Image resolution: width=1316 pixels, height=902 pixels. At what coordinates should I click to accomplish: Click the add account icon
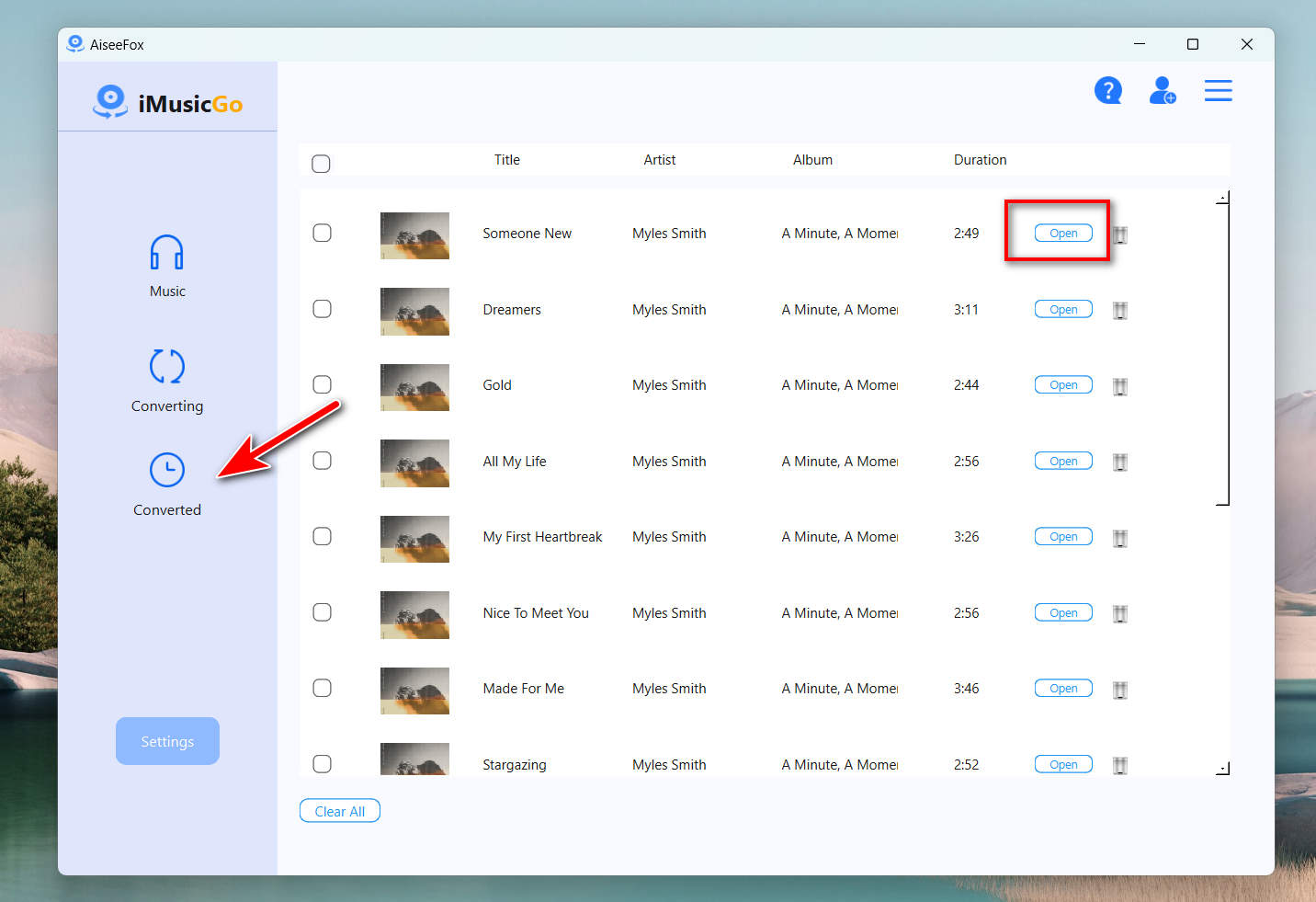click(1163, 90)
